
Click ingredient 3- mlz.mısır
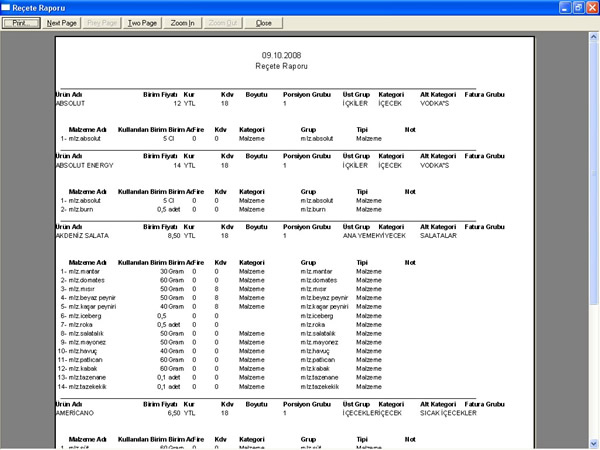pos(77,289)
